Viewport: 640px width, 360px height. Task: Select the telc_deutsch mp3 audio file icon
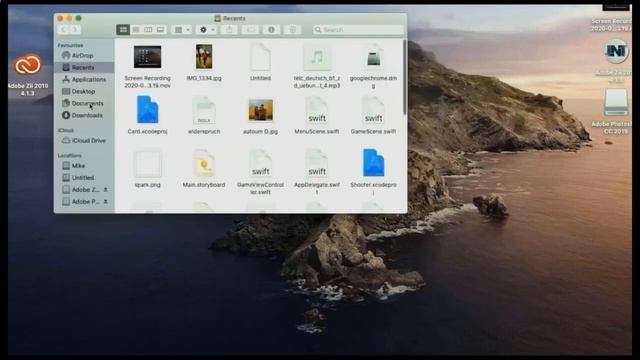pos(317,57)
